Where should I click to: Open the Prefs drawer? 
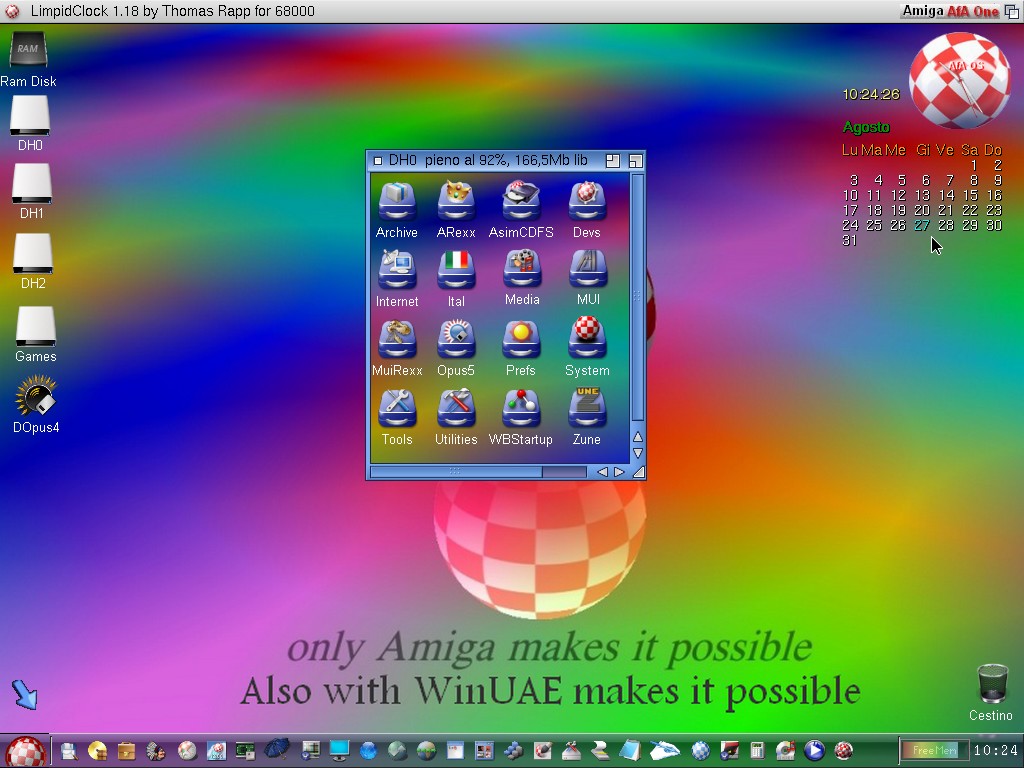point(521,341)
